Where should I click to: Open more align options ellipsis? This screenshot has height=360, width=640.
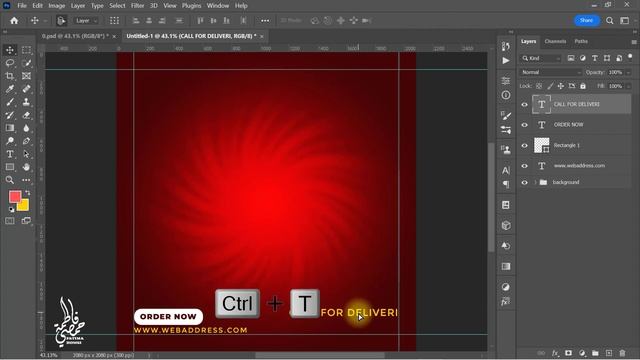point(265,20)
